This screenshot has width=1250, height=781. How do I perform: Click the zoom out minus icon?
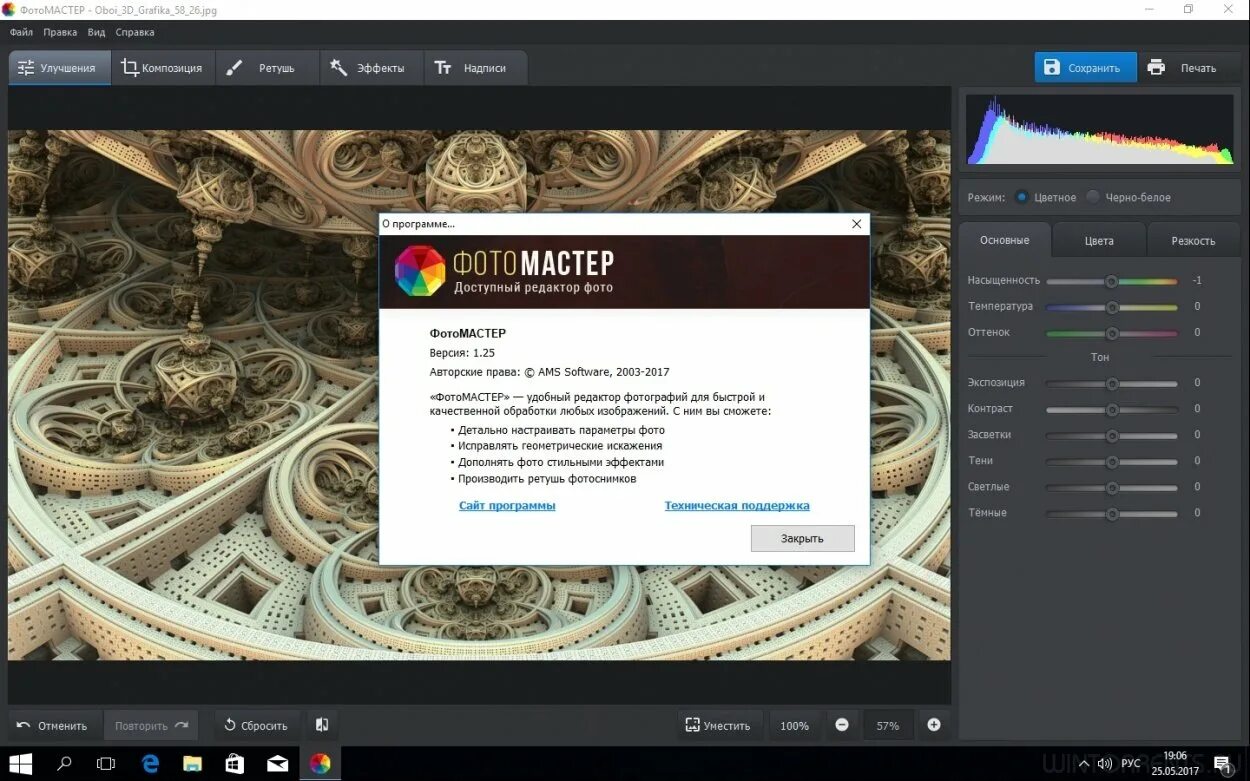click(x=842, y=725)
